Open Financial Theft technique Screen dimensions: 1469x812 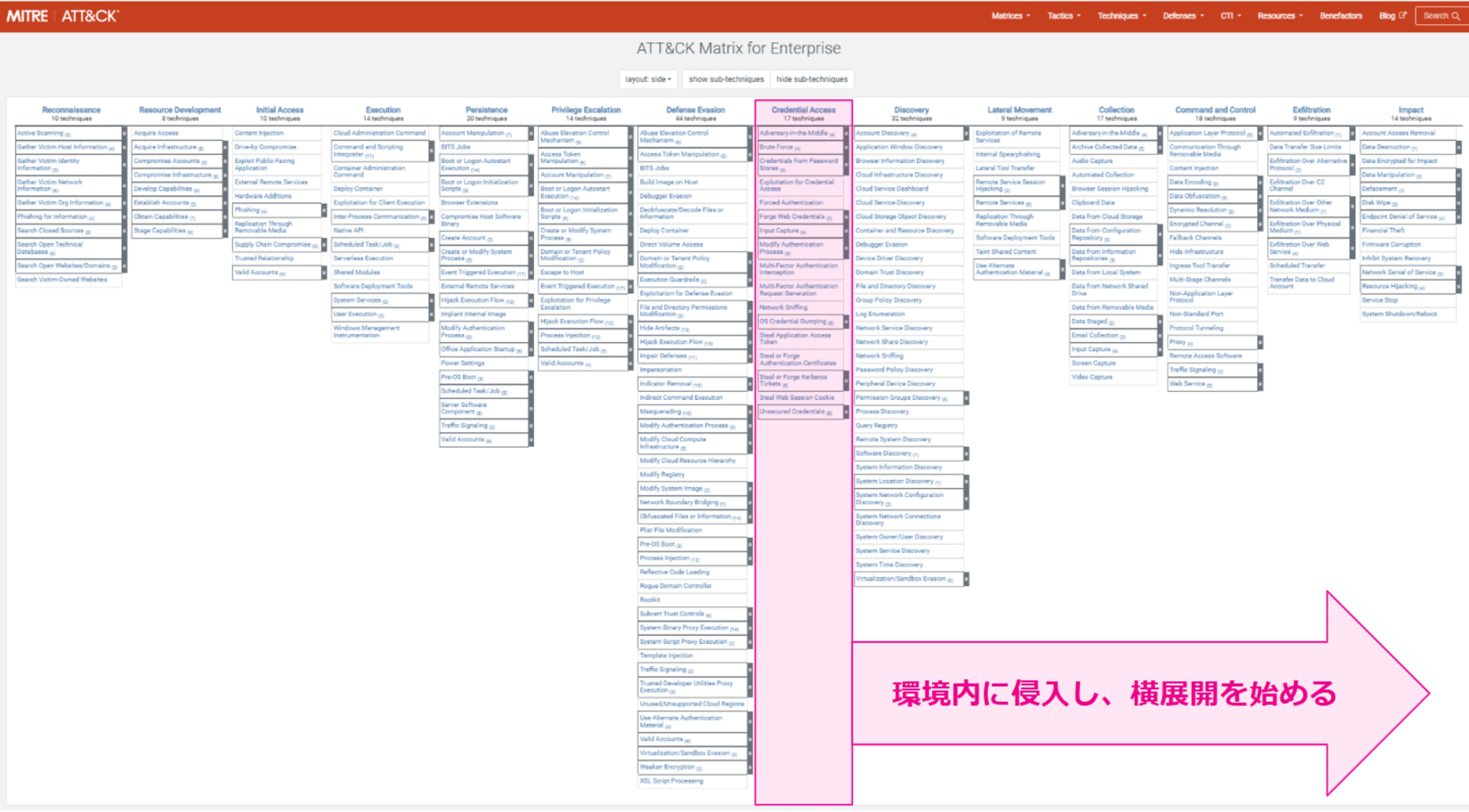pyautogui.click(x=1384, y=231)
